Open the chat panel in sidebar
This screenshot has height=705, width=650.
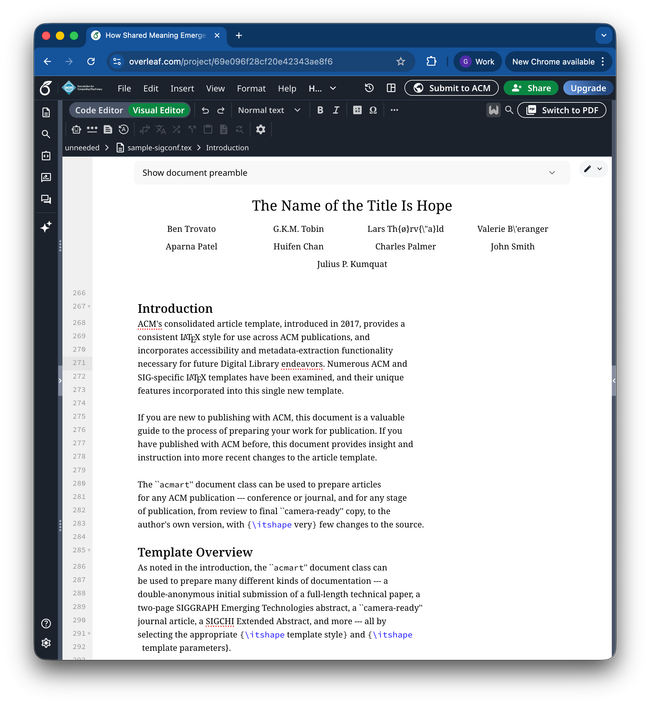tap(46, 199)
